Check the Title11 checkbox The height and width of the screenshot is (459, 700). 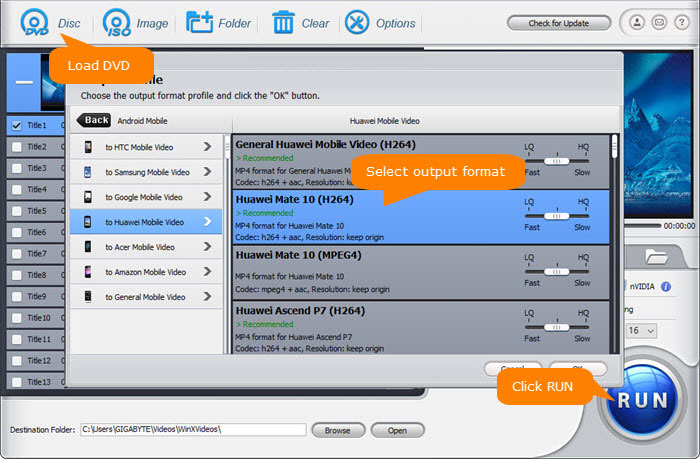pyautogui.click(x=17, y=340)
